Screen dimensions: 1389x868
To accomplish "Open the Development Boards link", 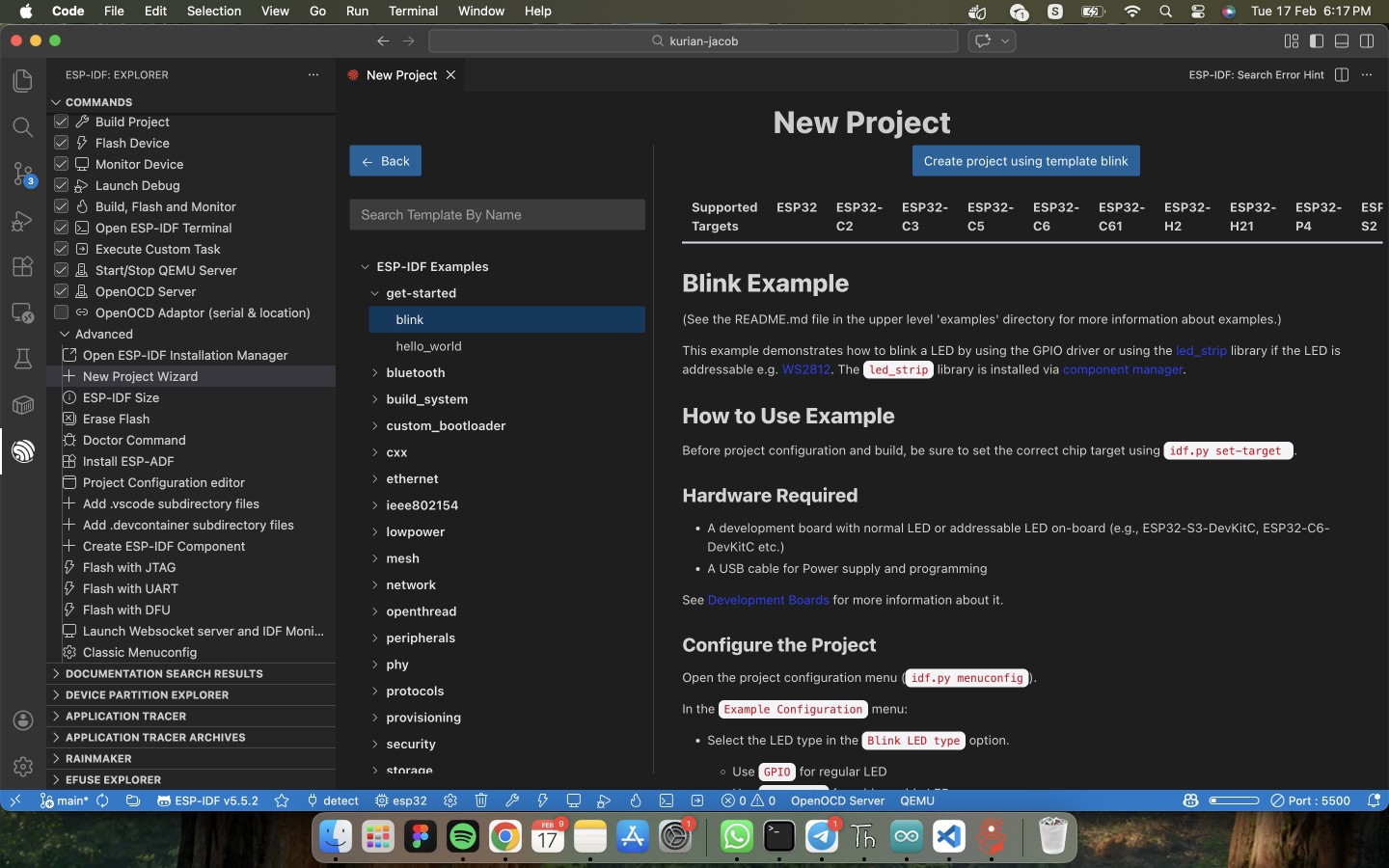I will click(x=768, y=600).
